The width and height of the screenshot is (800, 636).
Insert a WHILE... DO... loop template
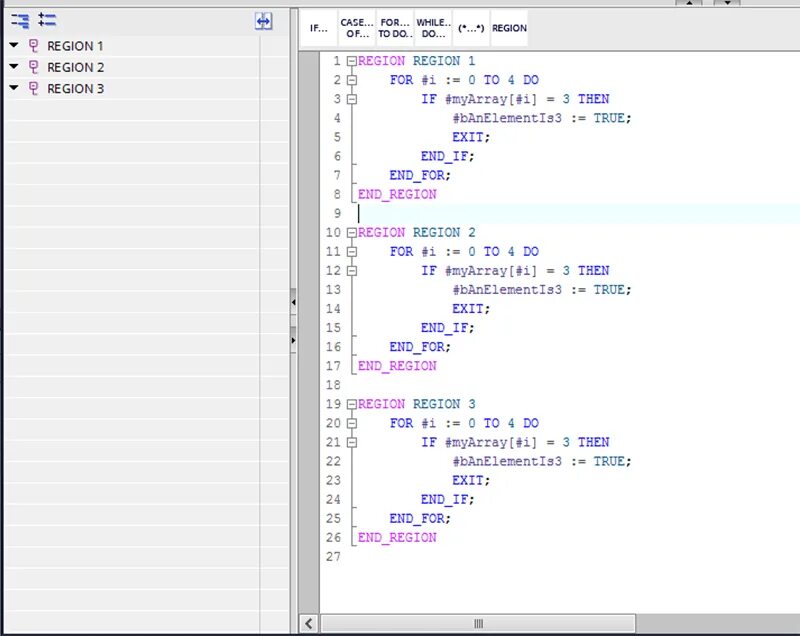(433, 28)
